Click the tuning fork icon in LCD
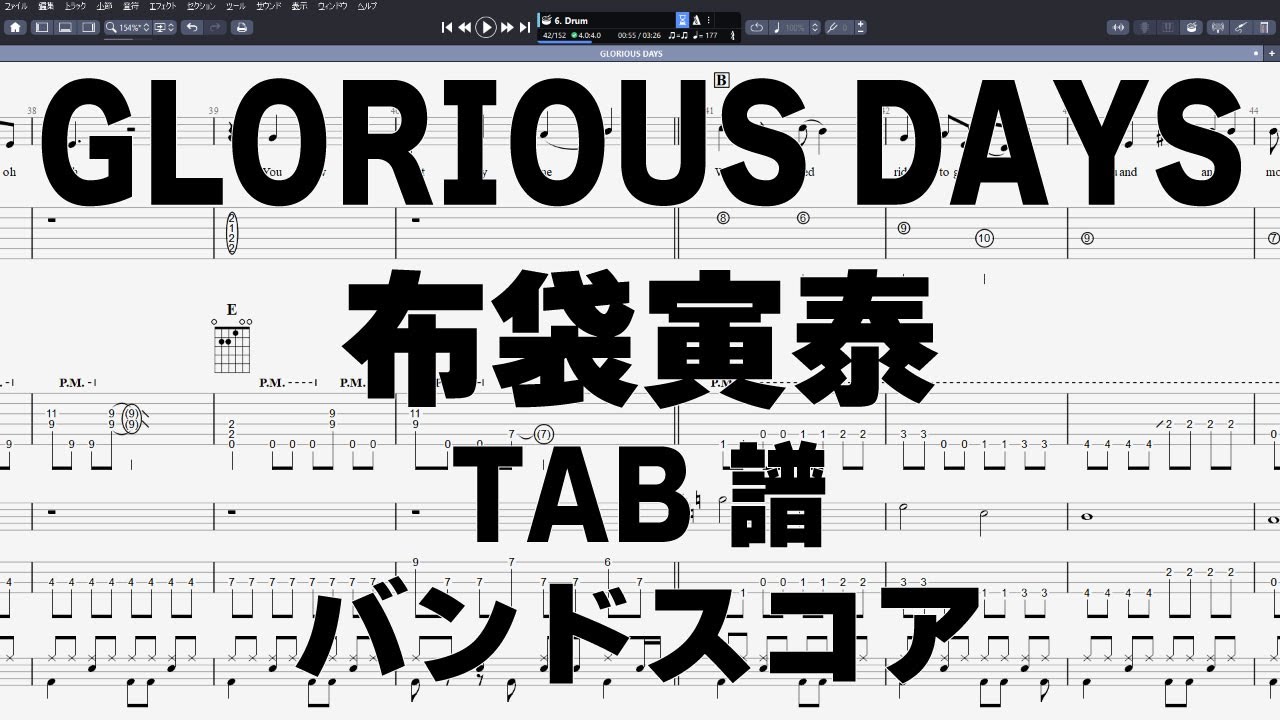The width and height of the screenshot is (1280, 720). (732, 36)
